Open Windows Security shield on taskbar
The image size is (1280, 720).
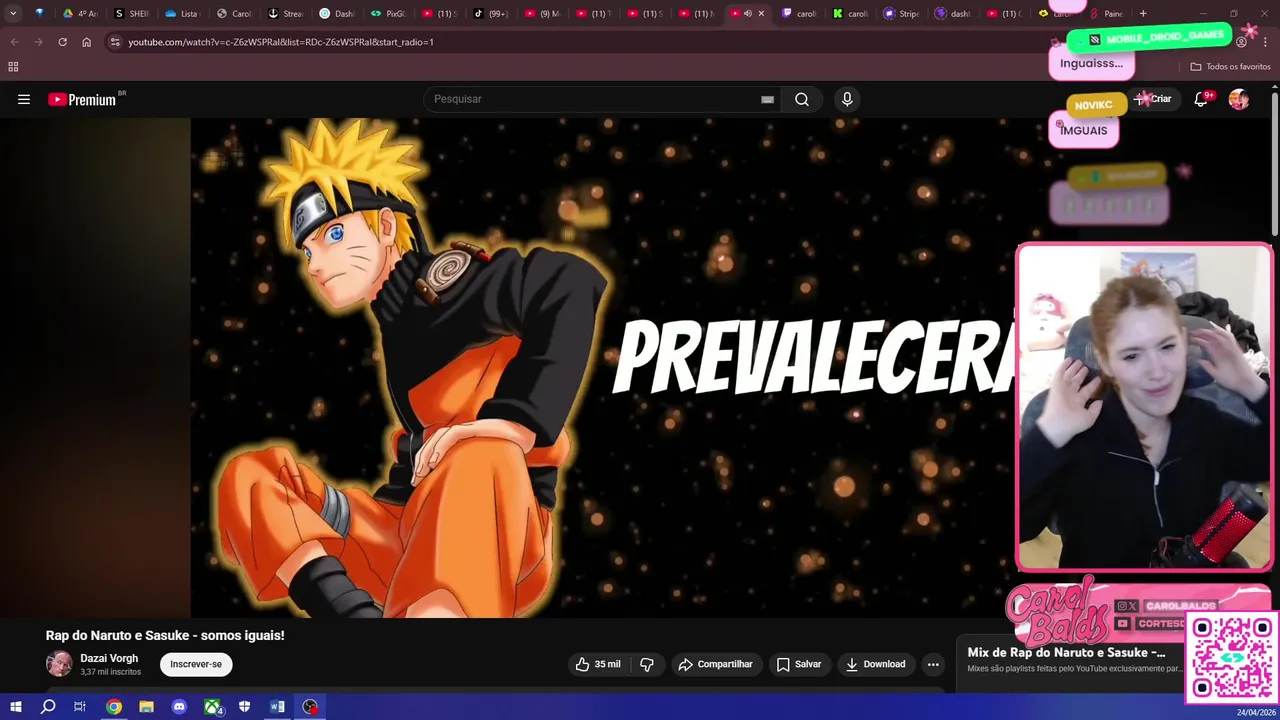click(244, 707)
